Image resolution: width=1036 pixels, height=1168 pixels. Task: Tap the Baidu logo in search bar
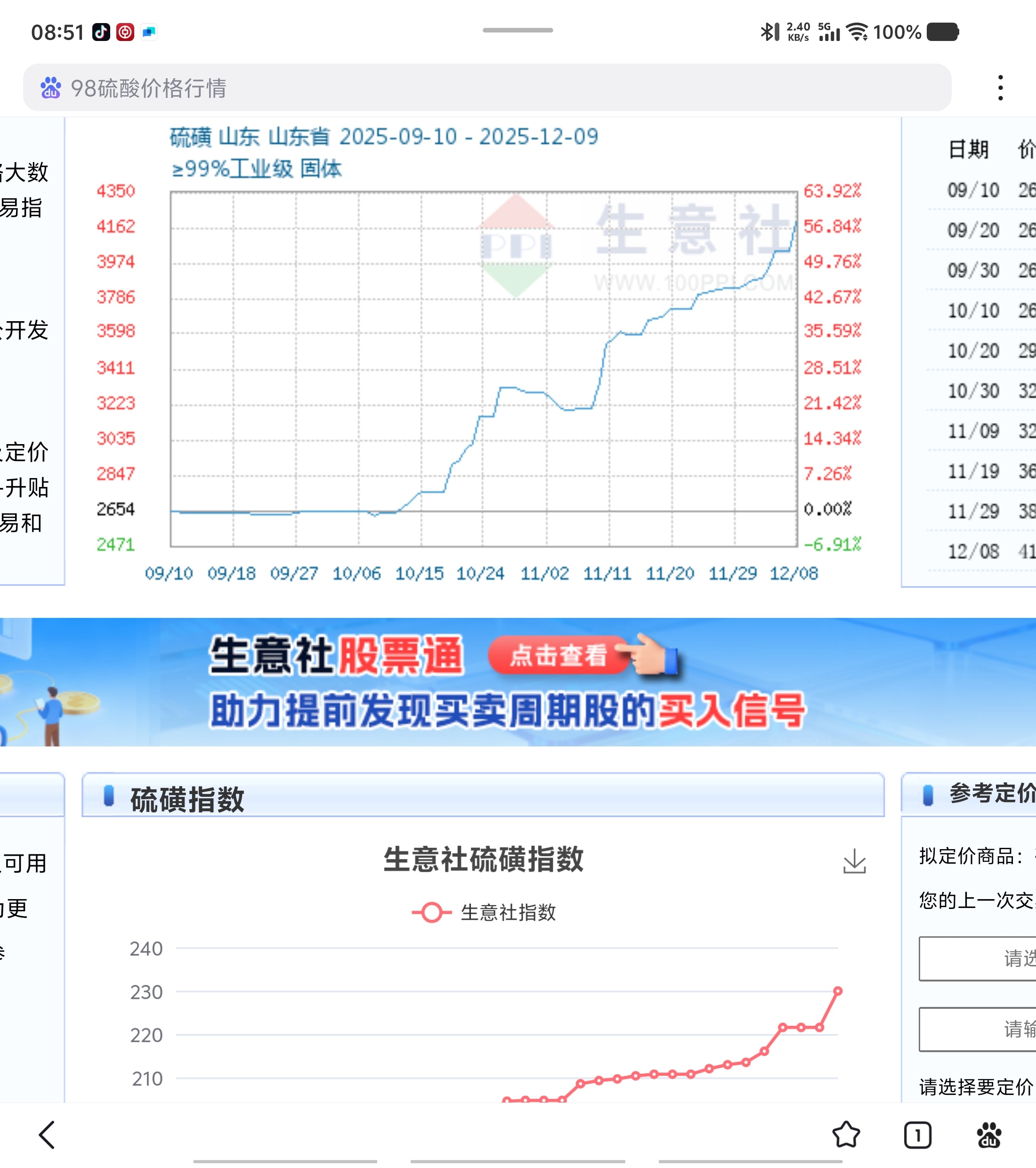pos(51,88)
